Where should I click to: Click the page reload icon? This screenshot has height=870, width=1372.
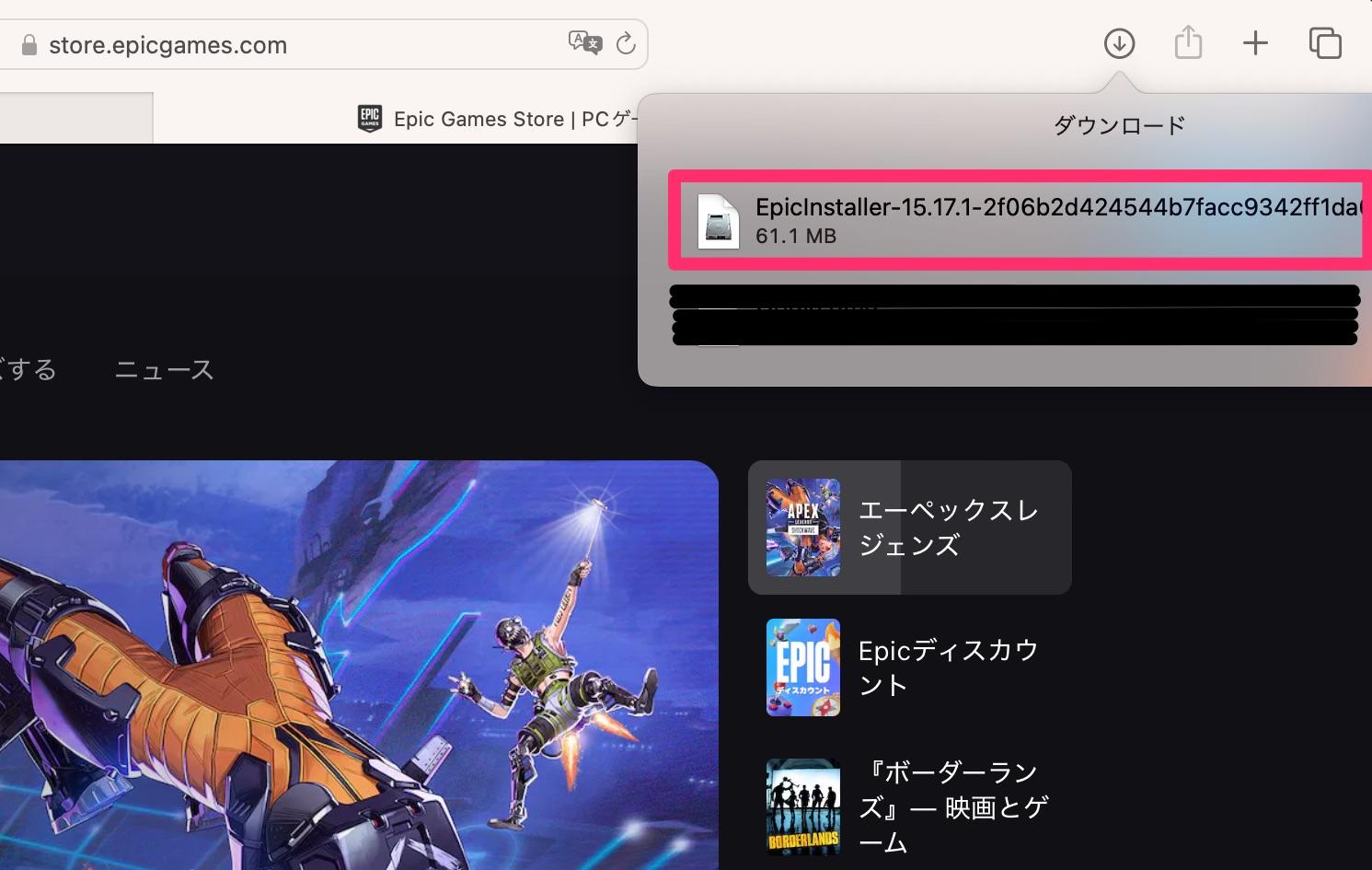click(626, 43)
